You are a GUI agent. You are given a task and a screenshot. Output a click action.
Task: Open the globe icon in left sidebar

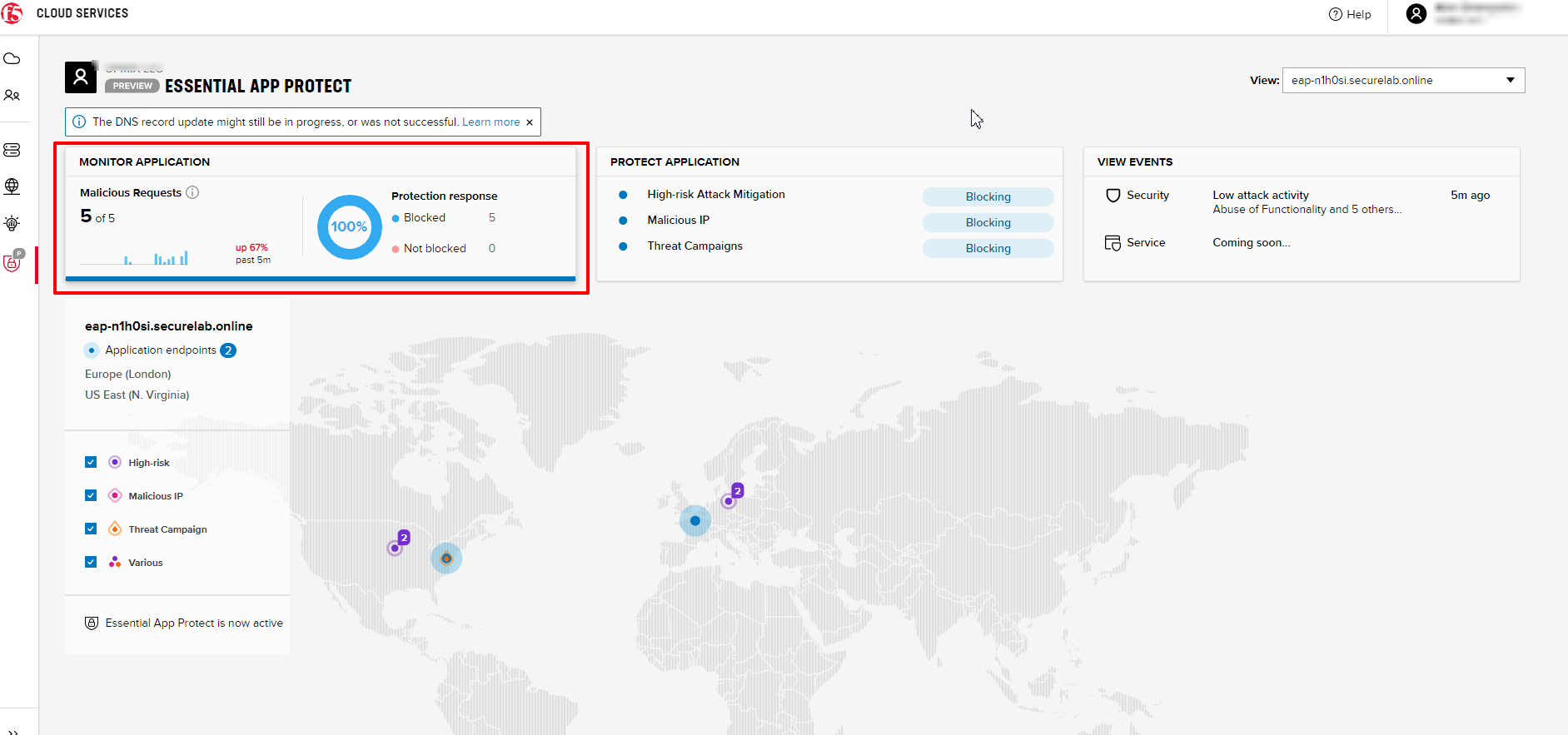point(12,186)
